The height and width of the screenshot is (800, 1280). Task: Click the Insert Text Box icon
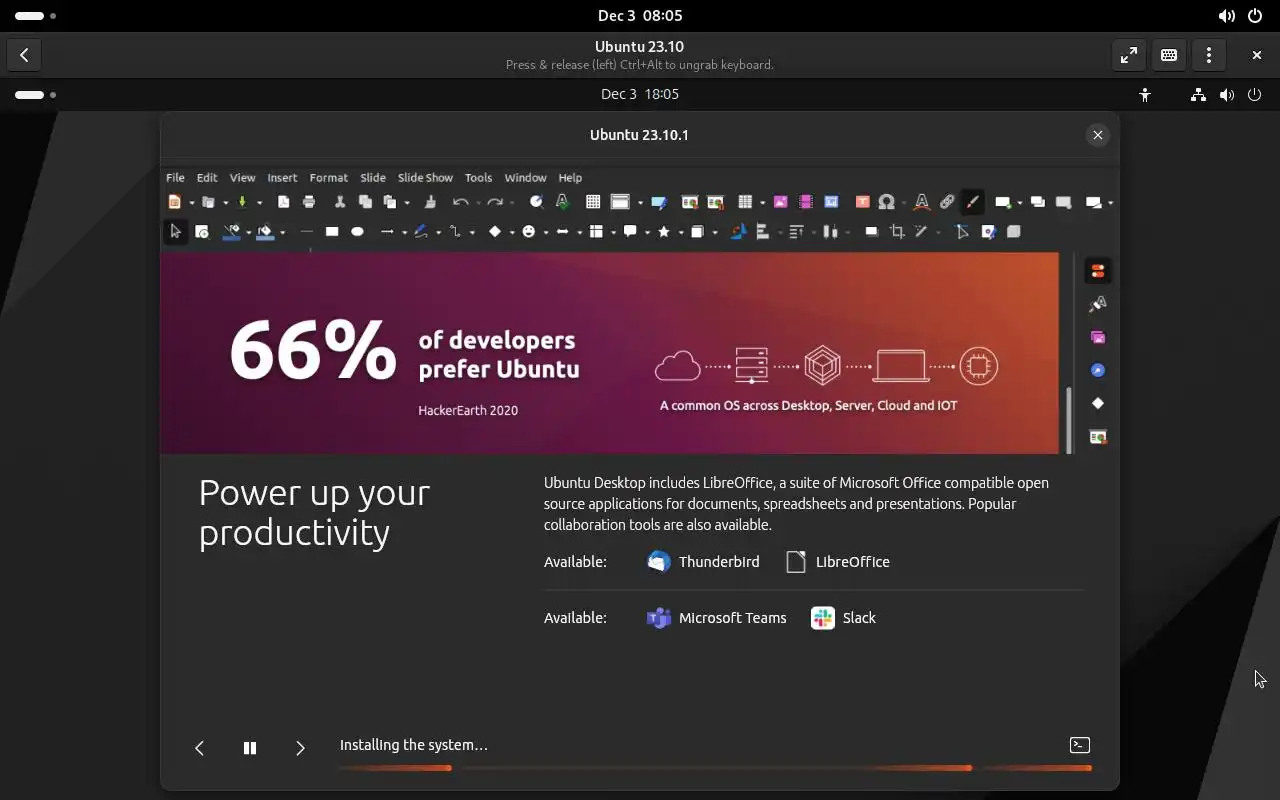tap(862, 202)
